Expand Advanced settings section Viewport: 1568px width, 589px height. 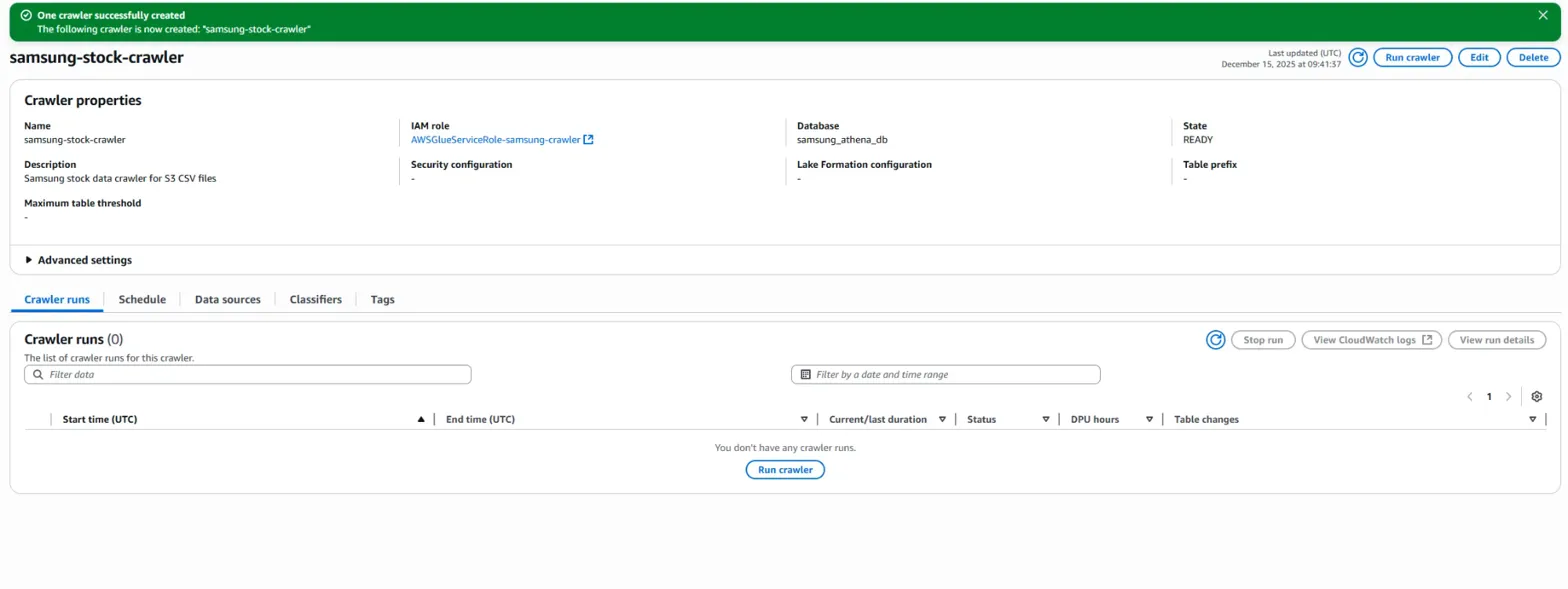coord(78,260)
